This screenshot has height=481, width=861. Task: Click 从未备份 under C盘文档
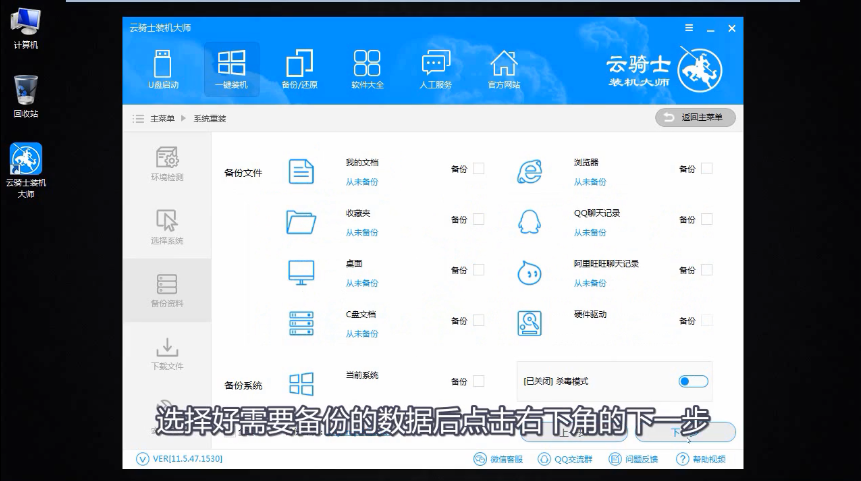click(362, 333)
